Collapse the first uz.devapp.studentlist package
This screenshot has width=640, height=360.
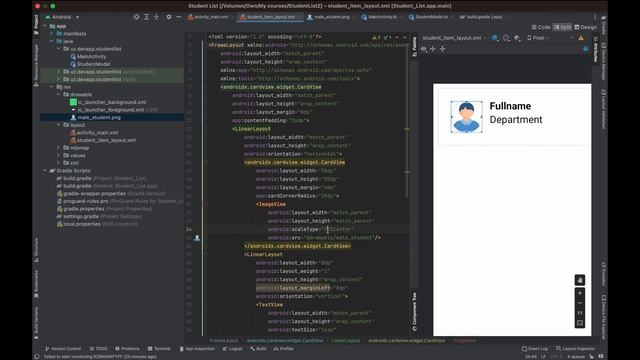[x=58, y=49]
